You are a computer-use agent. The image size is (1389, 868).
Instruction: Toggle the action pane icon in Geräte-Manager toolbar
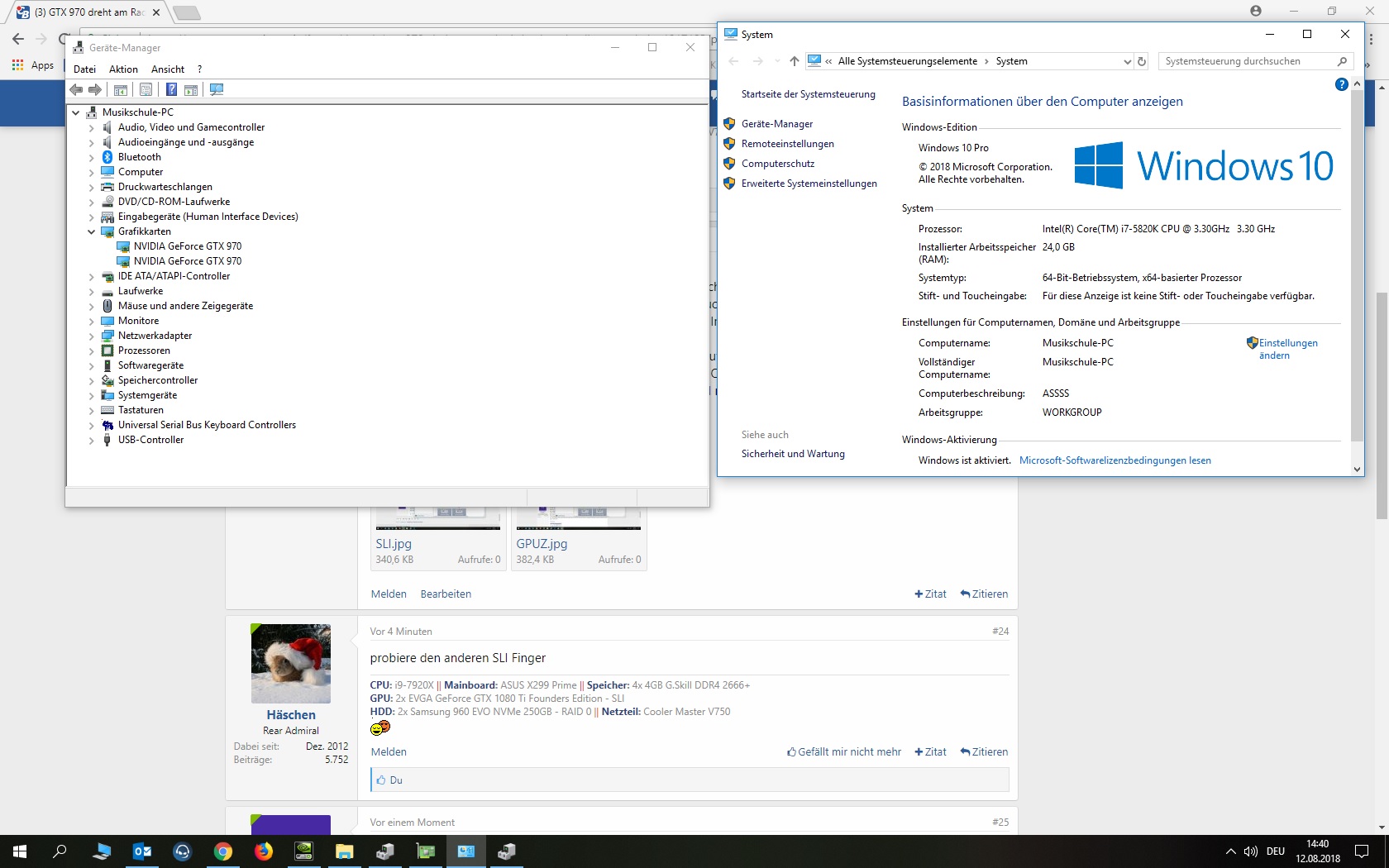click(x=191, y=89)
